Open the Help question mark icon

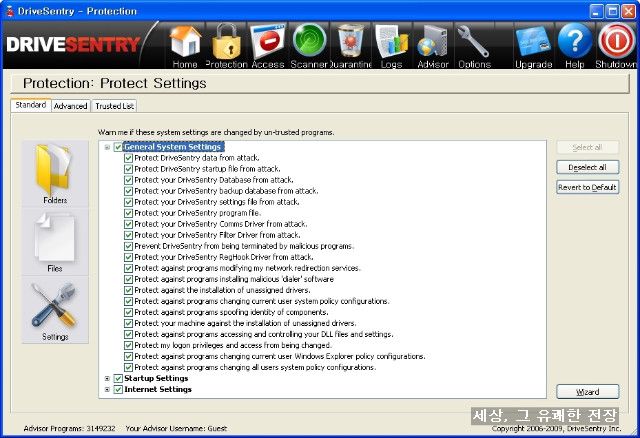click(575, 45)
